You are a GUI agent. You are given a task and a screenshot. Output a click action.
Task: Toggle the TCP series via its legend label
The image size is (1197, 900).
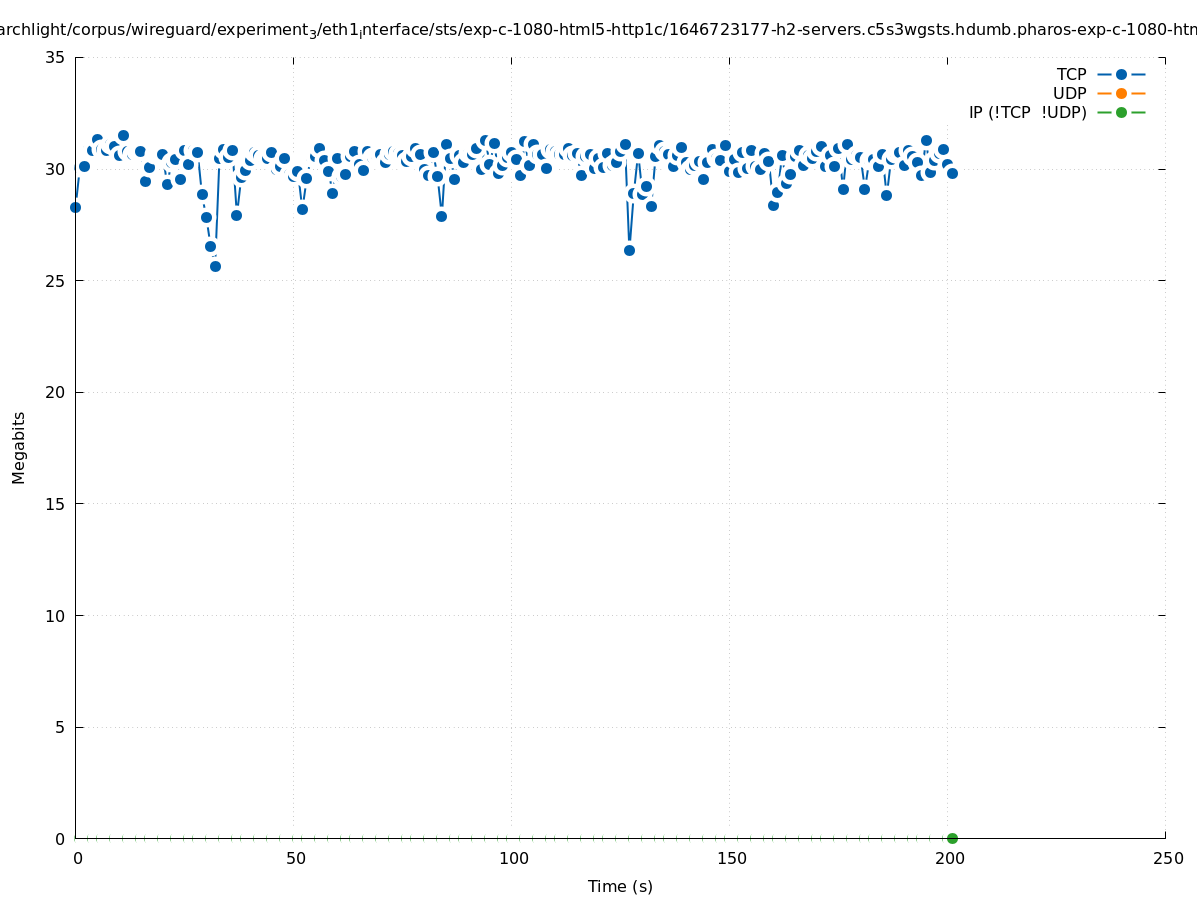pos(1071,74)
